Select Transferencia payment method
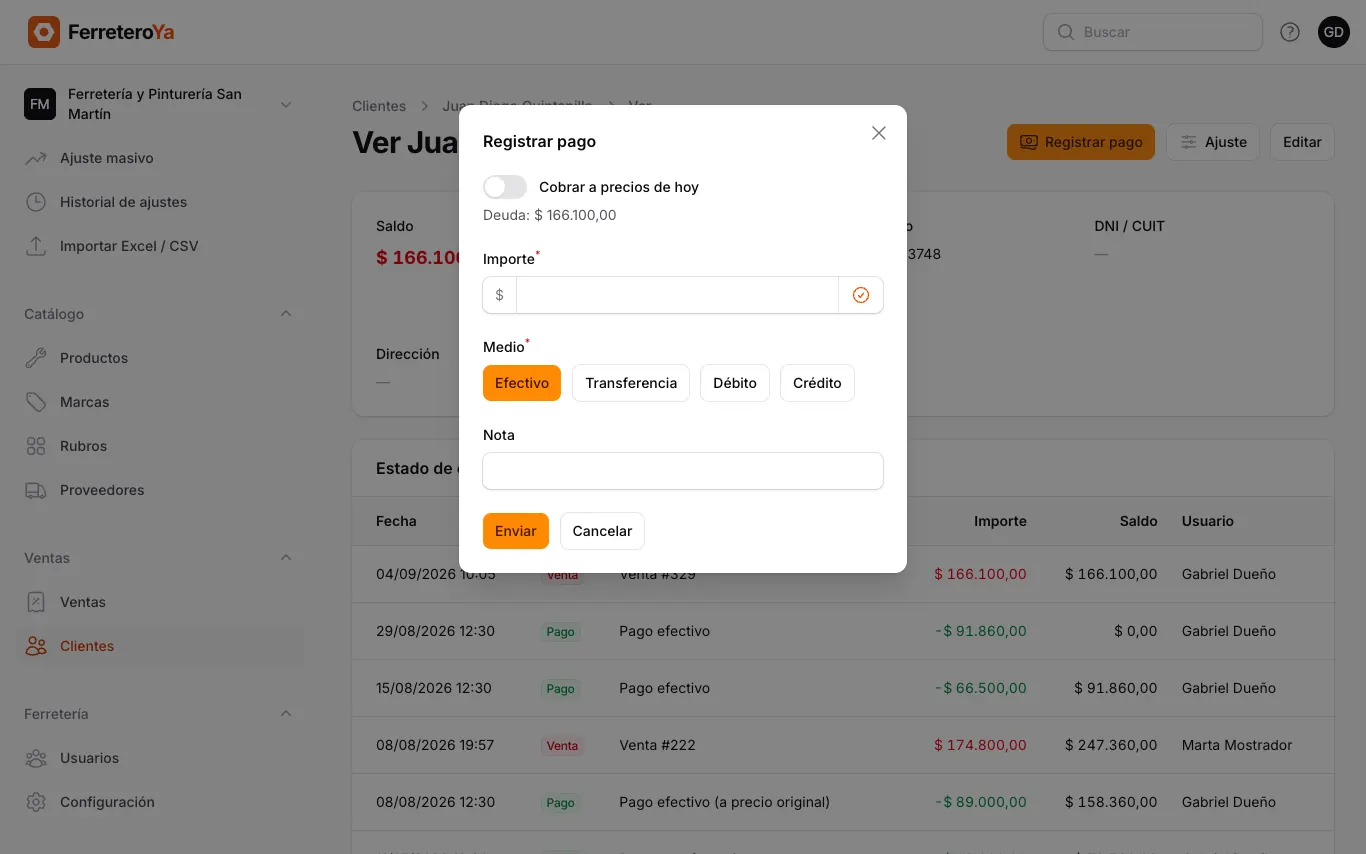1366x854 pixels. 631,383
